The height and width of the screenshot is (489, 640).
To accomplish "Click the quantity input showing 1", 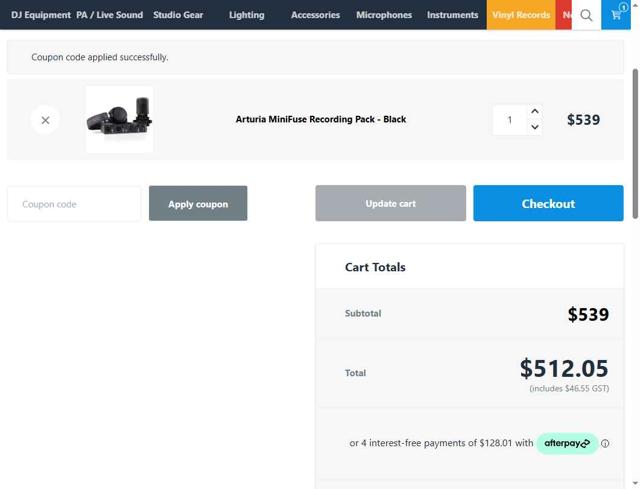I will tap(509, 120).
